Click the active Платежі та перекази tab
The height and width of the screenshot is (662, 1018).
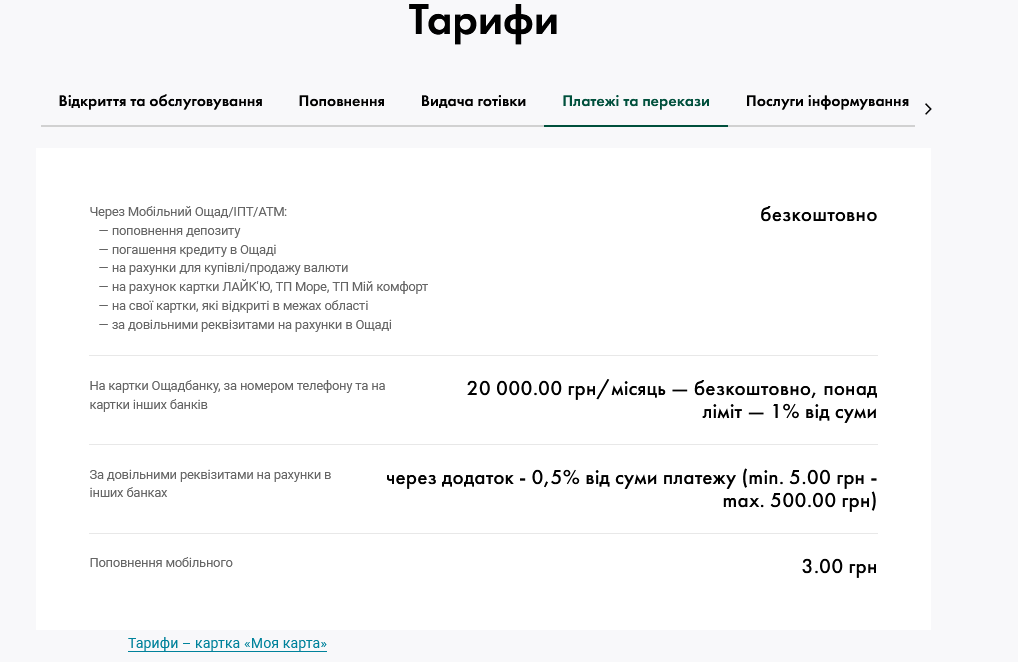point(635,101)
